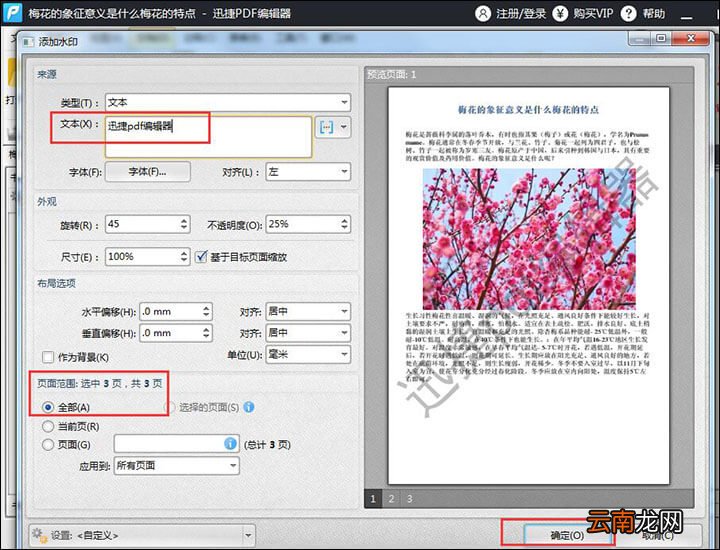
Task: Open the 应用到 dropdown showing 所有页面
Action: pyautogui.click(x=176, y=466)
